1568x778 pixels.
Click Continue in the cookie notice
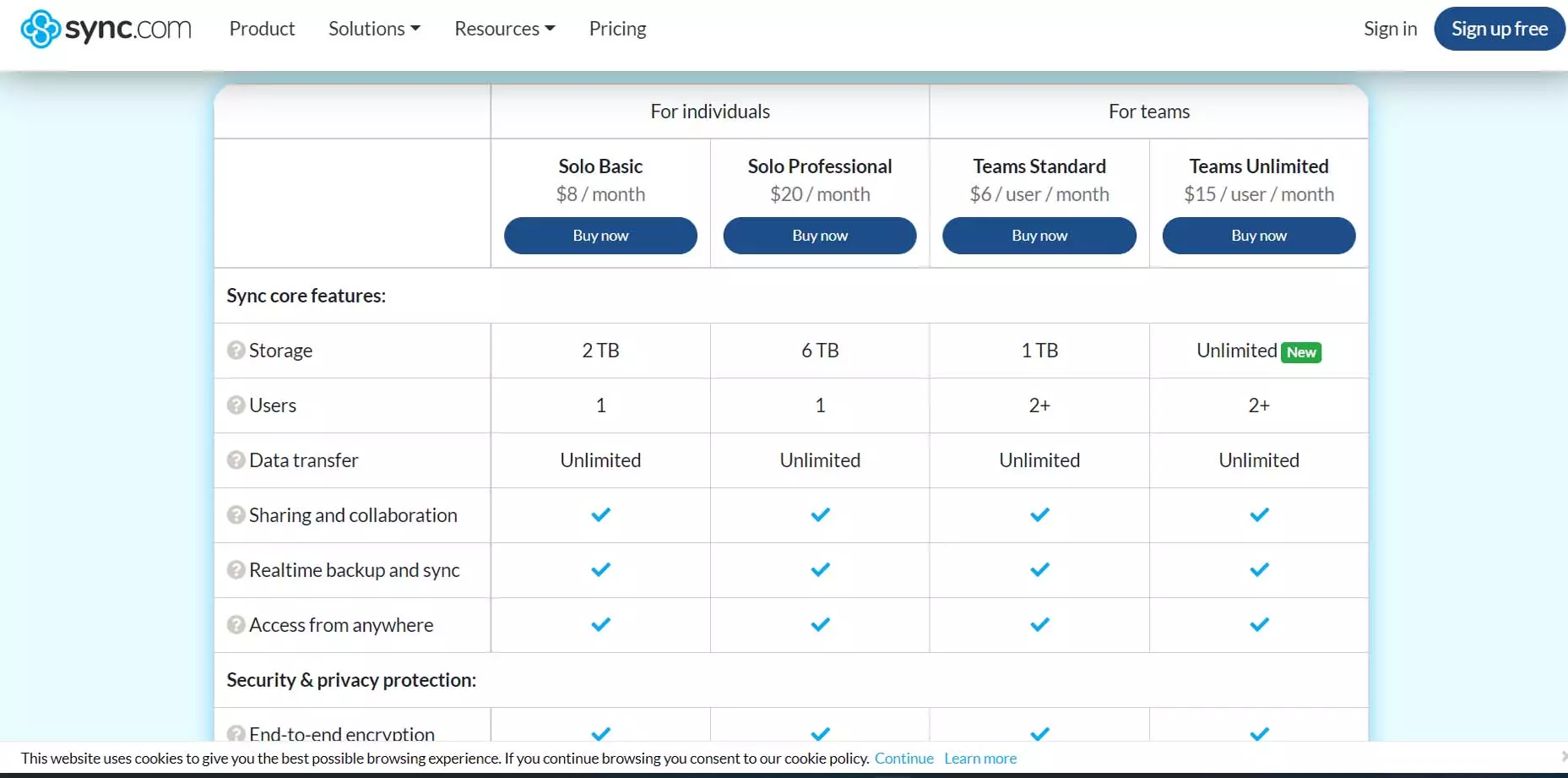pyautogui.click(x=903, y=759)
